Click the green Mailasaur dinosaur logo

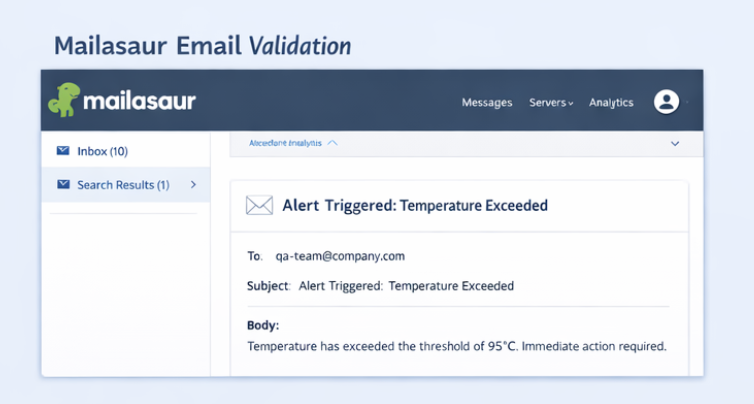(63, 100)
